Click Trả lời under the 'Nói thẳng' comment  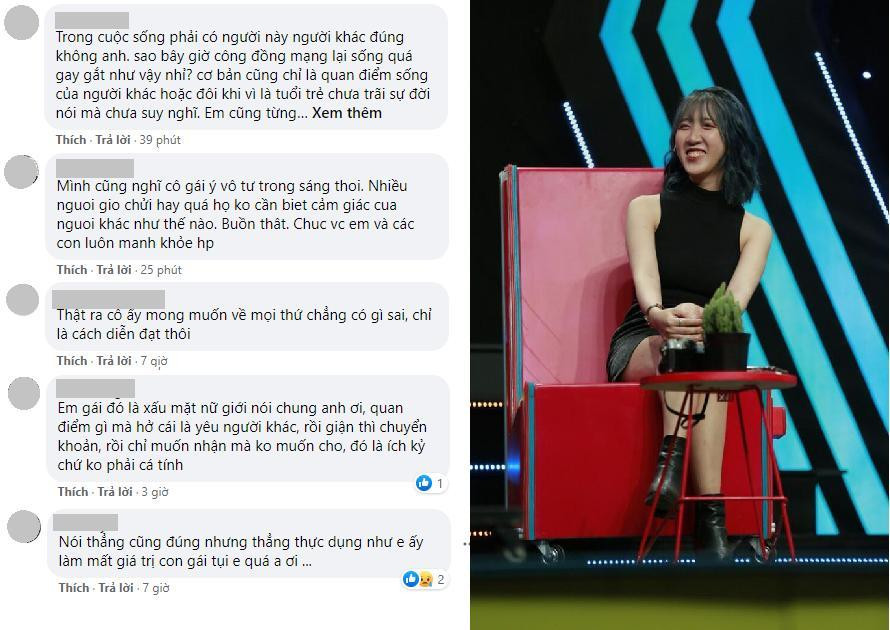pos(116,588)
